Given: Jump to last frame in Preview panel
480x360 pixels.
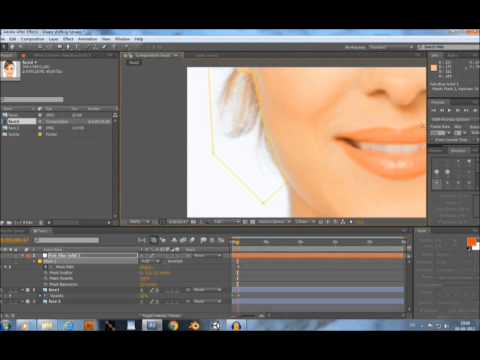Looking at the screenshot, I should (466, 110).
